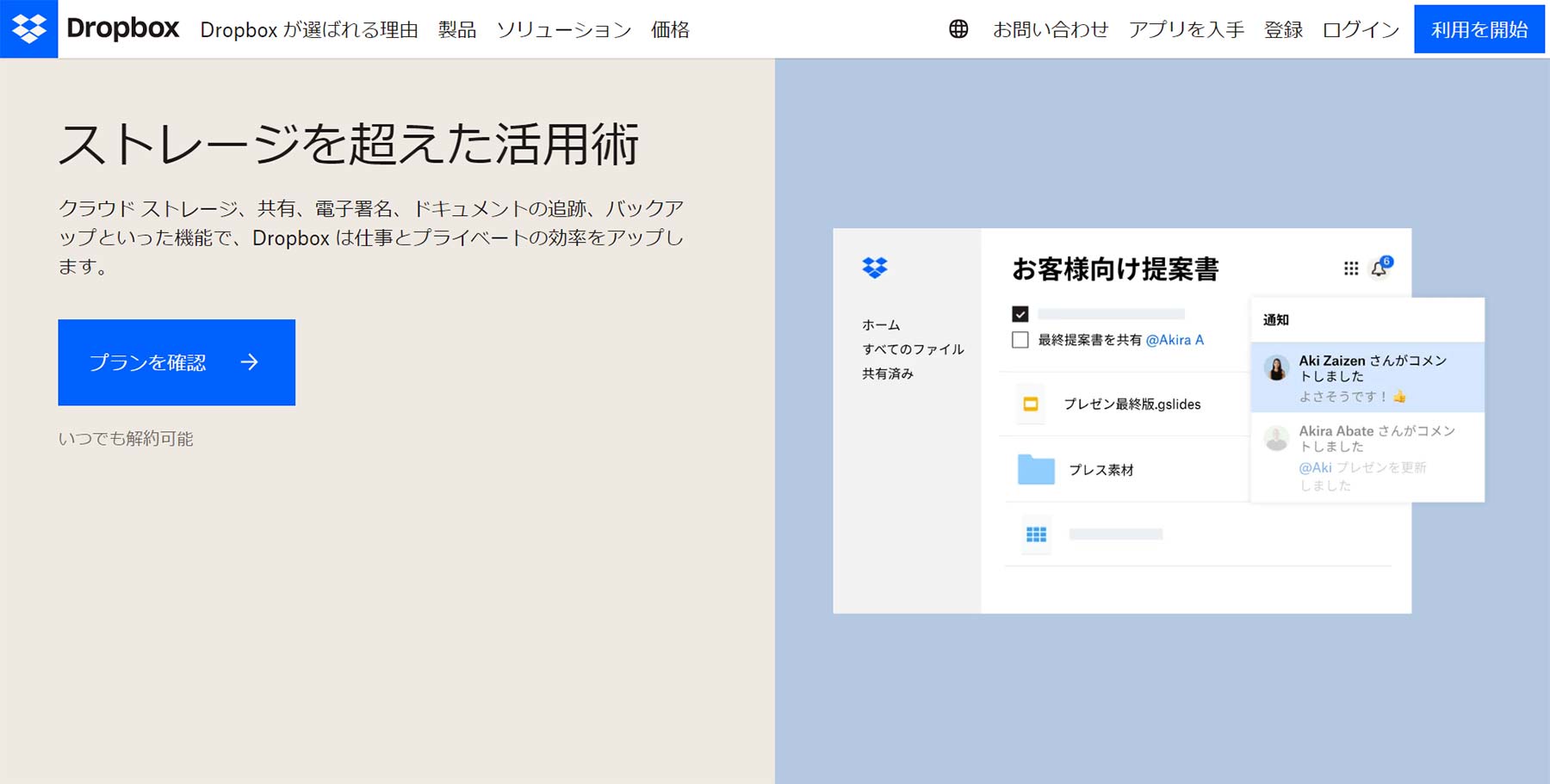The height and width of the screenshot is (784, 1550).
Task: Click the @Akira A mention
Action: pos(1175,340)
